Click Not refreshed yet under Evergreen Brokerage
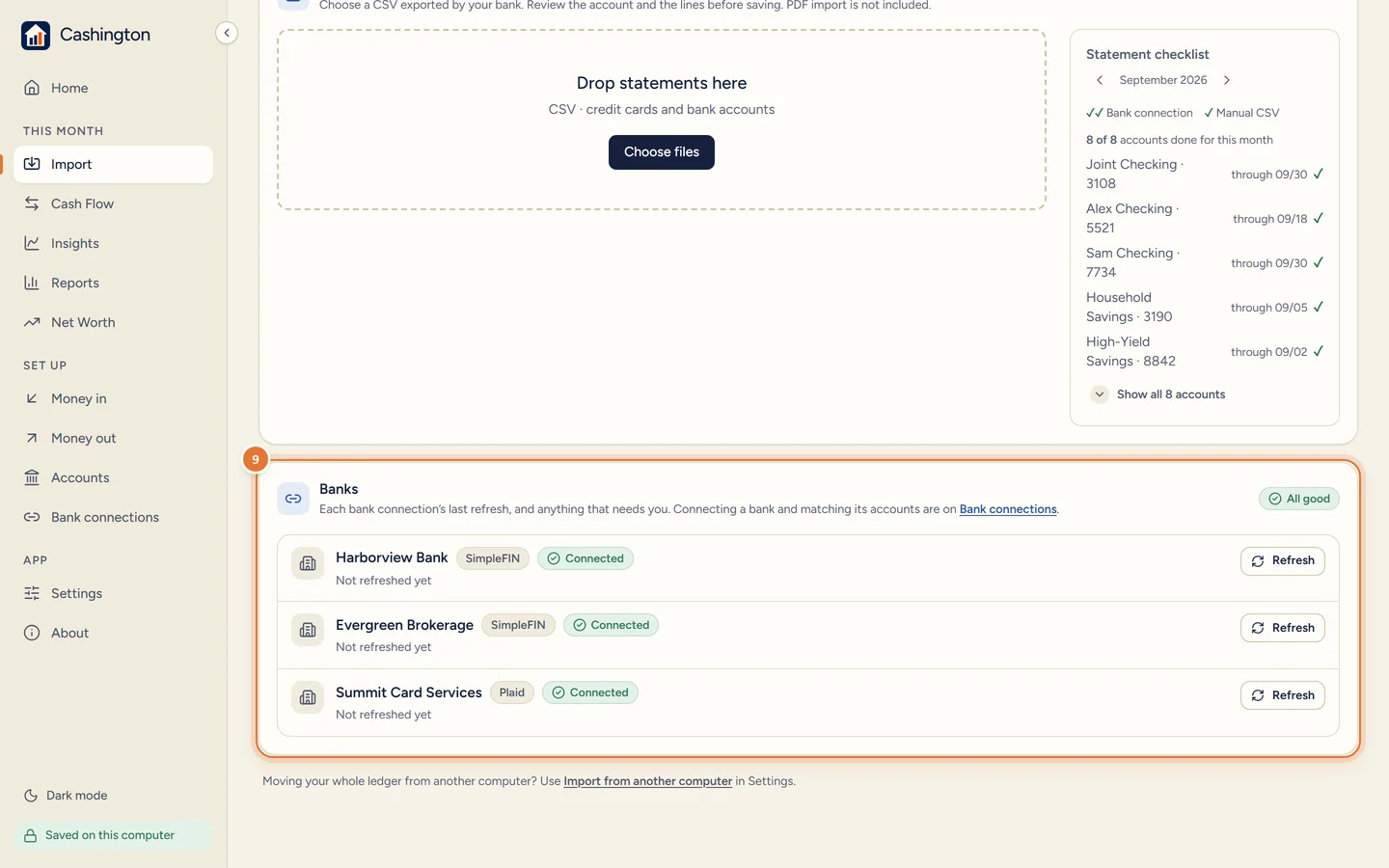 click(x=383, y=647)
